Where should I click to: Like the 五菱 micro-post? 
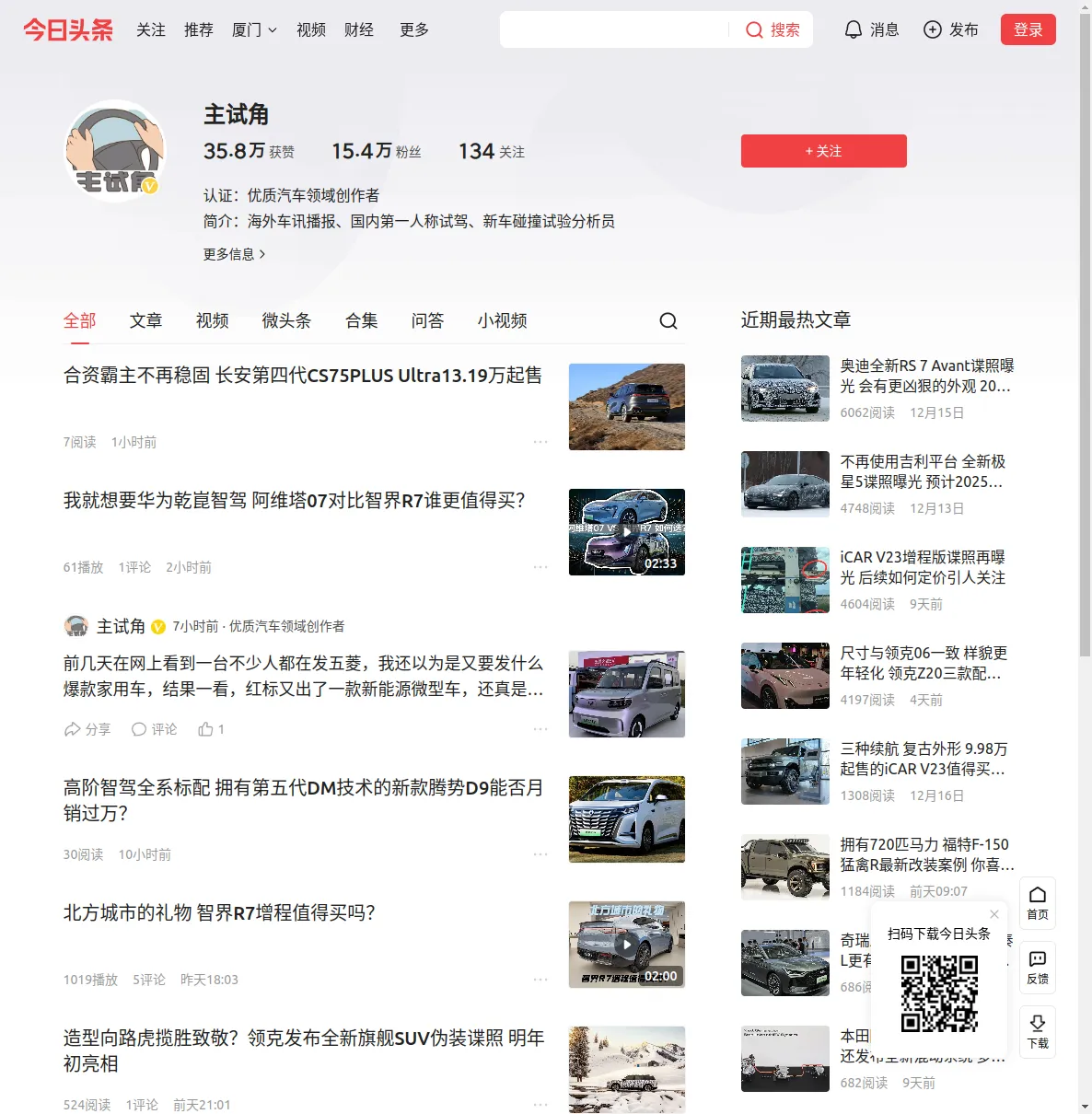coord(211,729)
